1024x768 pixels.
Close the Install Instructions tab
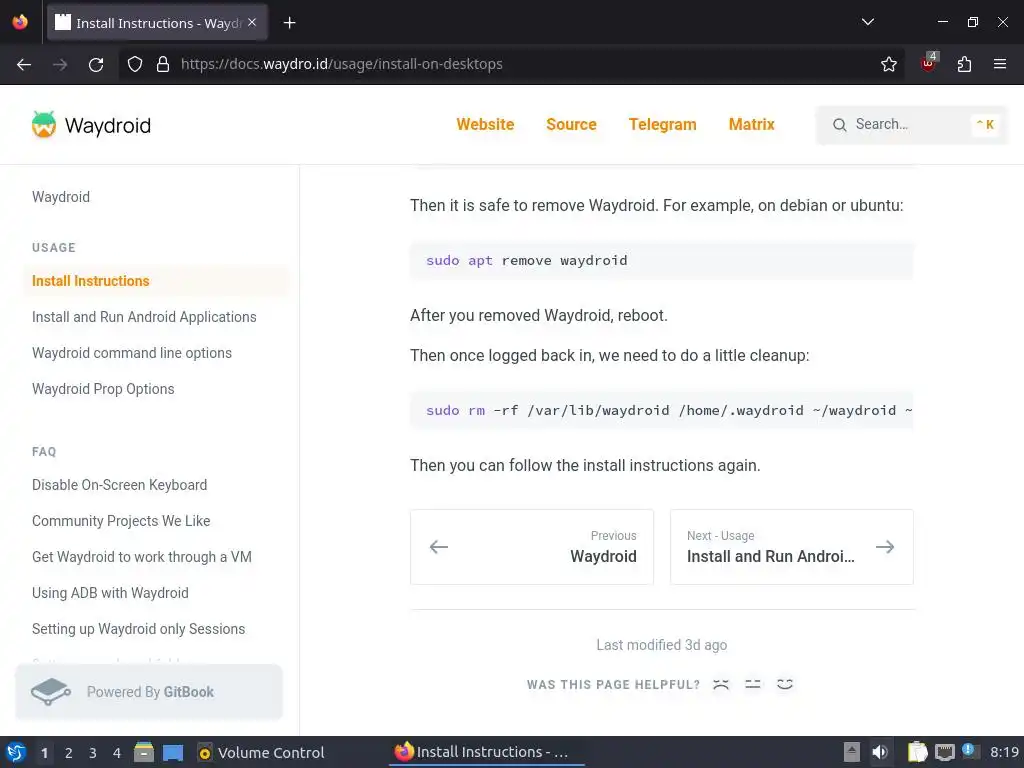click(252, 22)
